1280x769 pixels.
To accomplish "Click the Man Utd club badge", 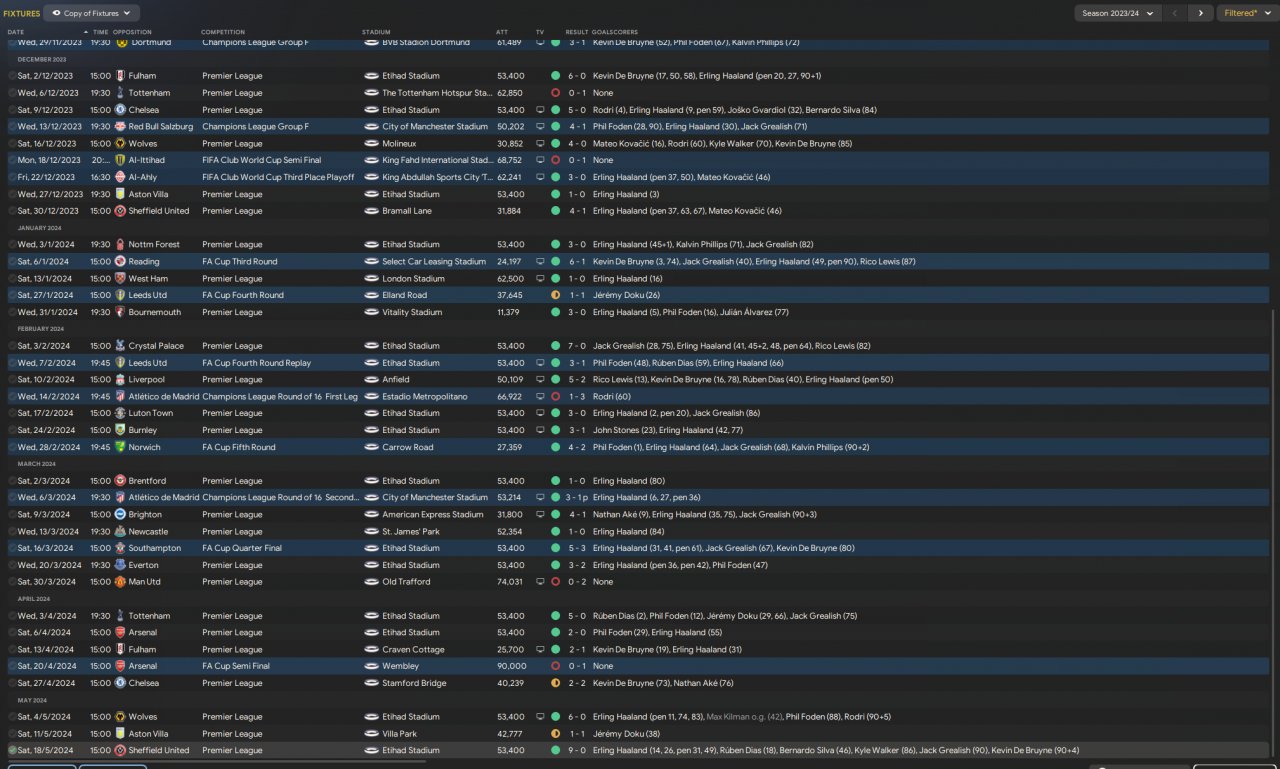I will (x=121, y=582).
